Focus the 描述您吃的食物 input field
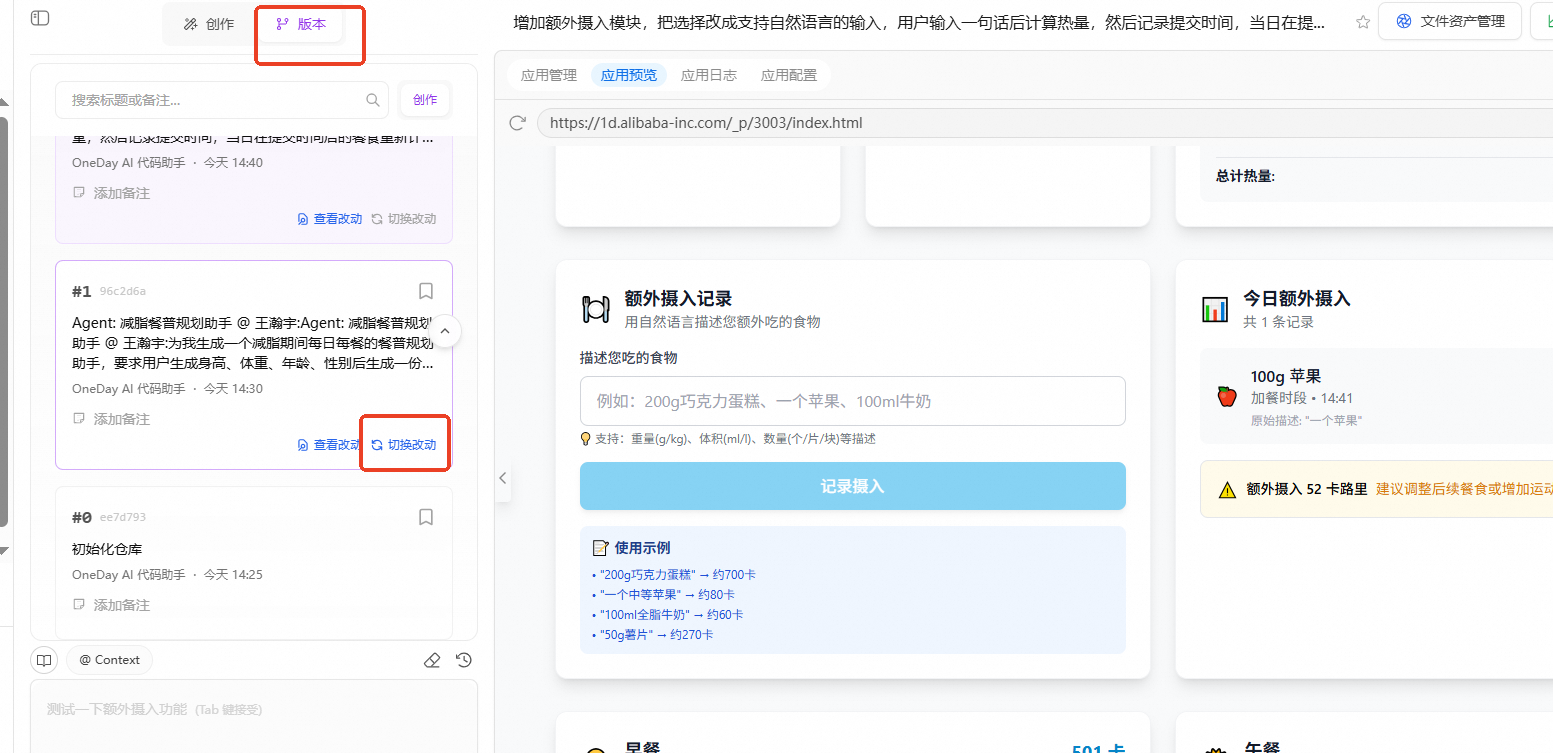1553x753 pixels. (853, 401)
